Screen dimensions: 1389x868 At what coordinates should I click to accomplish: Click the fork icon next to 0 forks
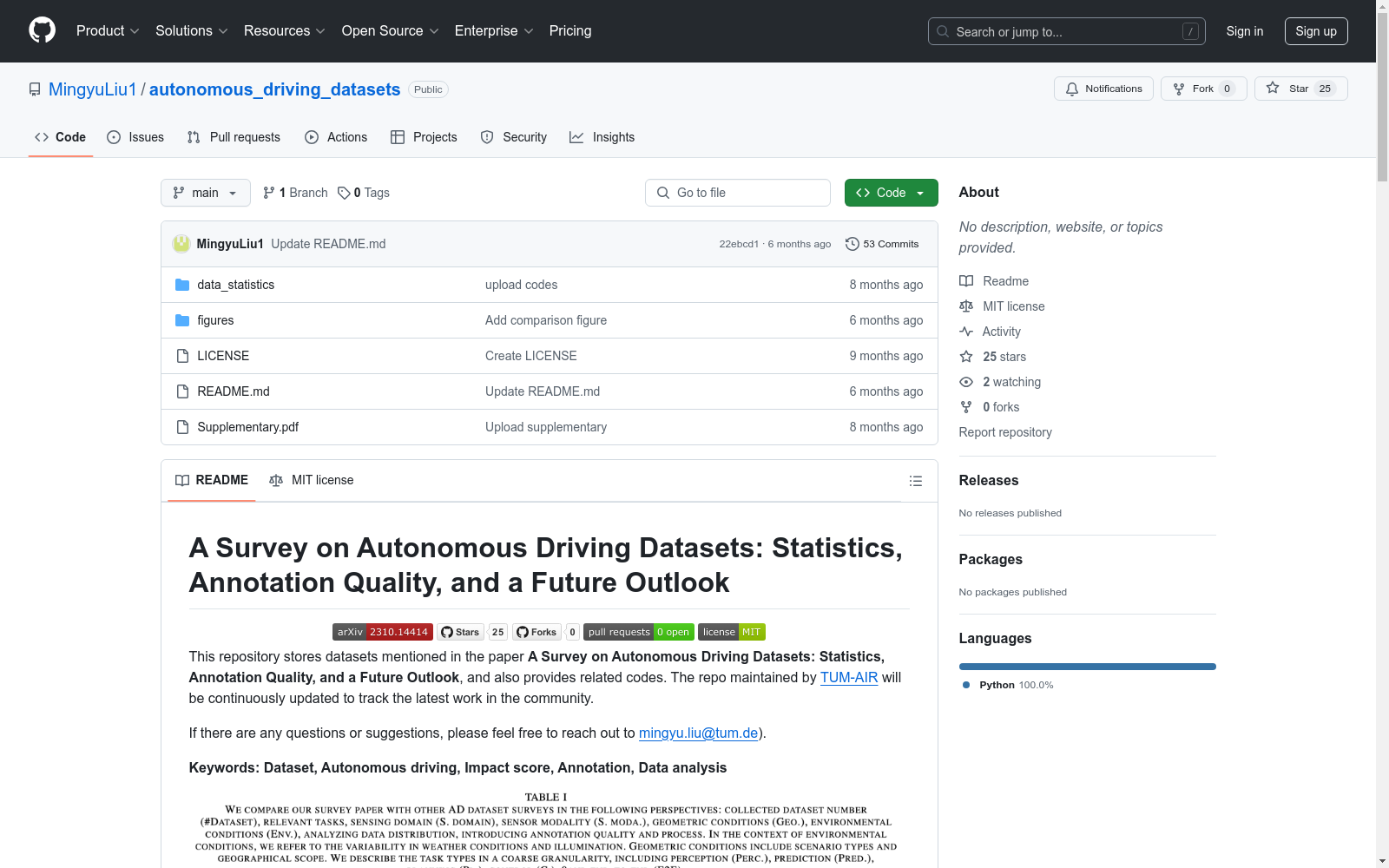(966, 407)
